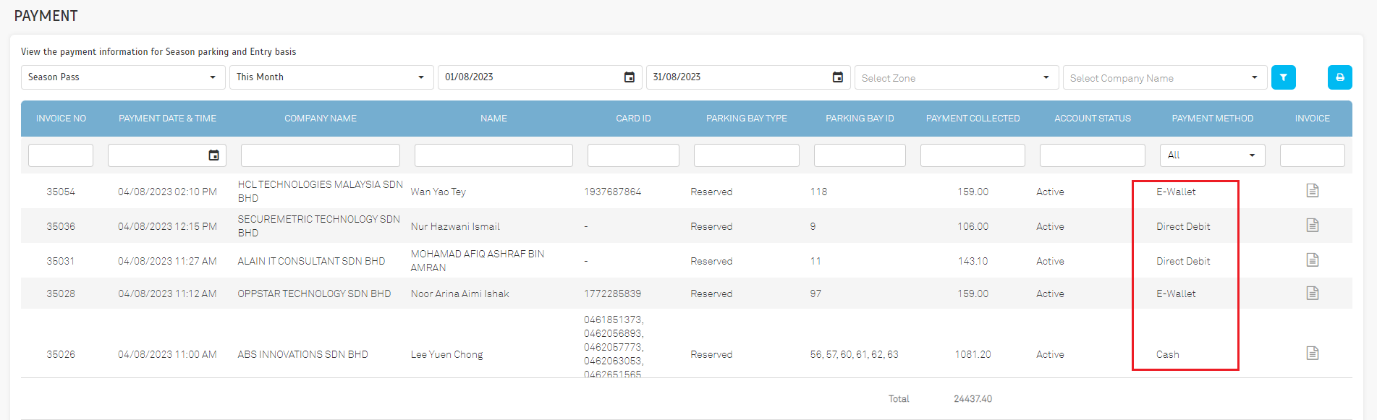The image size is (1377, 420).
Task: Click name Noor Arina Aimi Ishak
Action: [x=461, y=294]
